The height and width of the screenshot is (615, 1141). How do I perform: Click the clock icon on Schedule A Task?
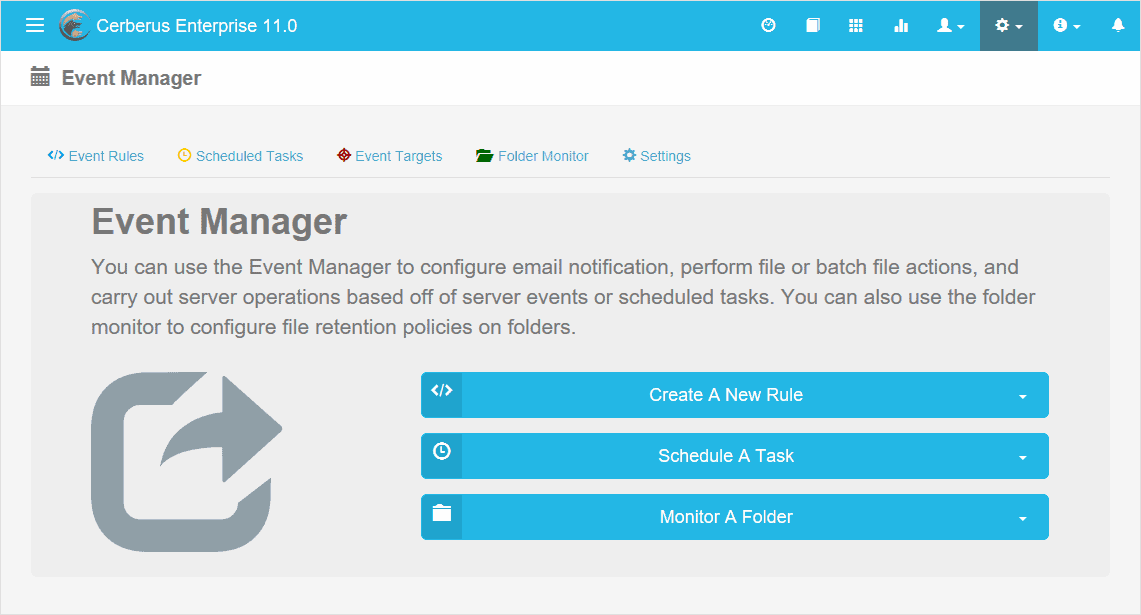click(441, 455)
